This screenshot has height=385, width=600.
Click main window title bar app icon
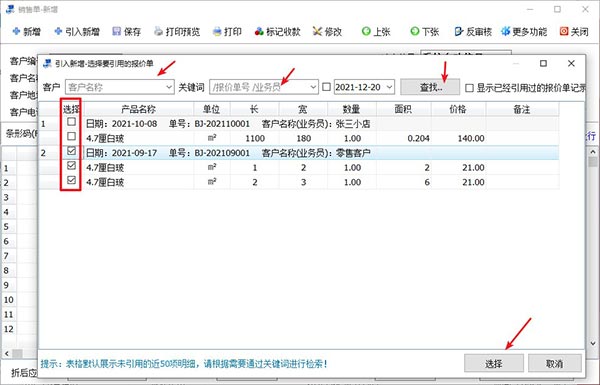click(x=10, y=9)
